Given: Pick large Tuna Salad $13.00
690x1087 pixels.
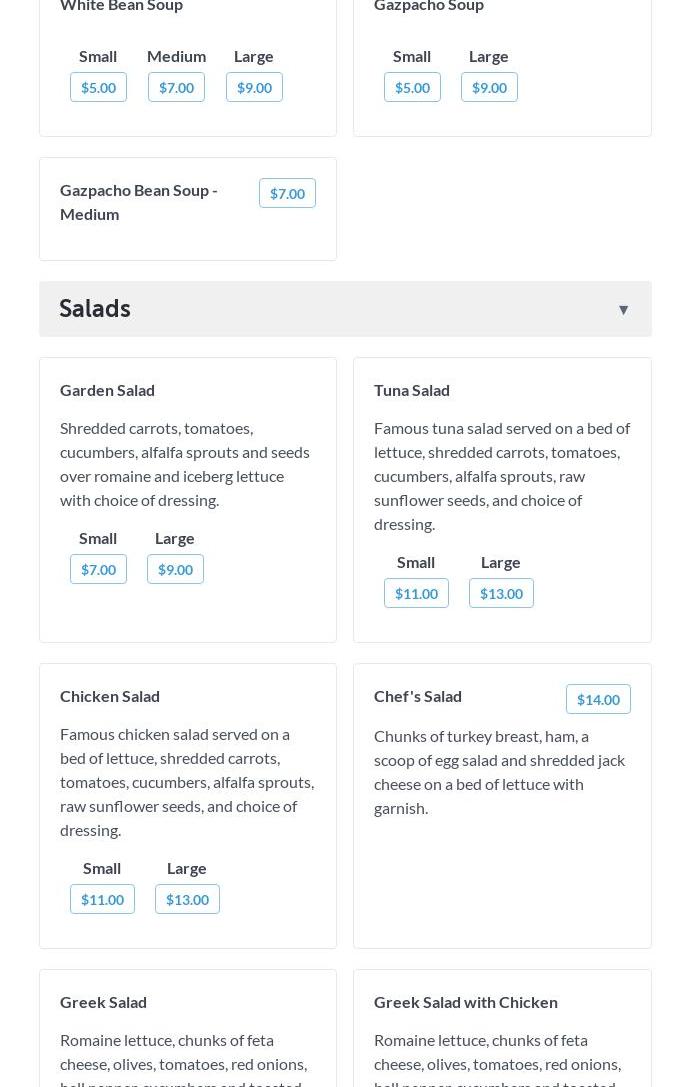Looking at the screenshot, I should click(x=501, y=594).
